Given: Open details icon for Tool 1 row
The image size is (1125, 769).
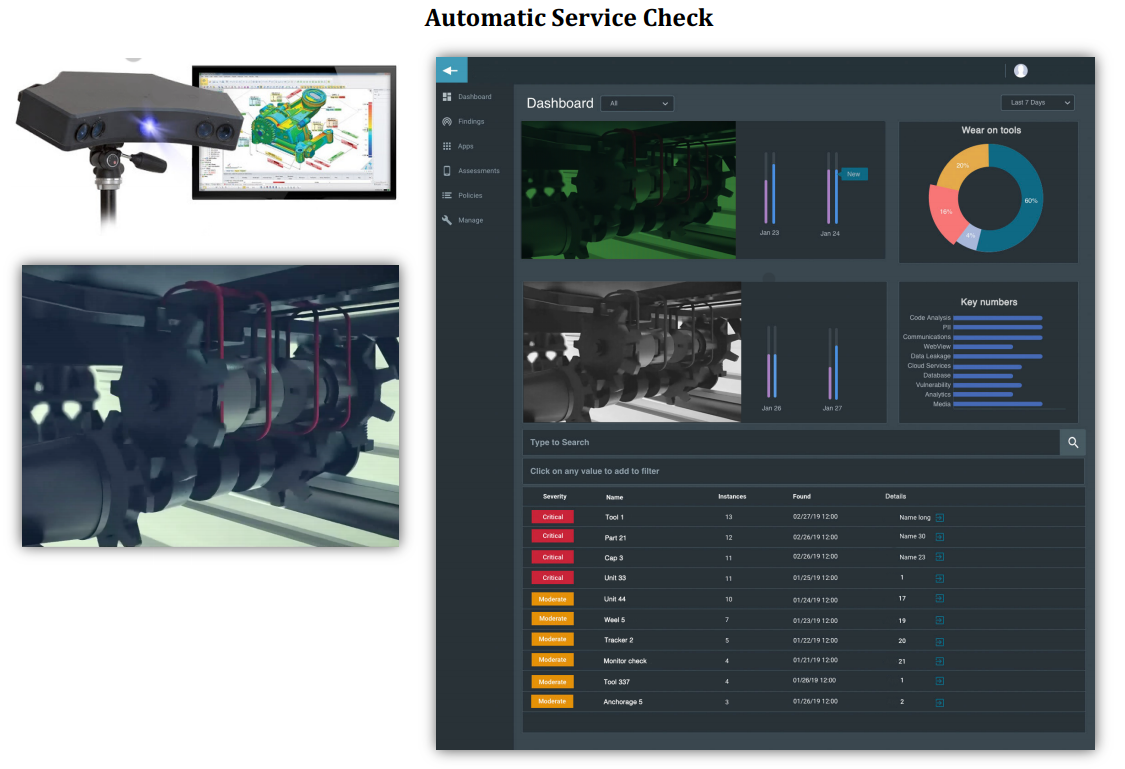Looking at the screenshot, I should pyautogui.click(x=939, y=517).
